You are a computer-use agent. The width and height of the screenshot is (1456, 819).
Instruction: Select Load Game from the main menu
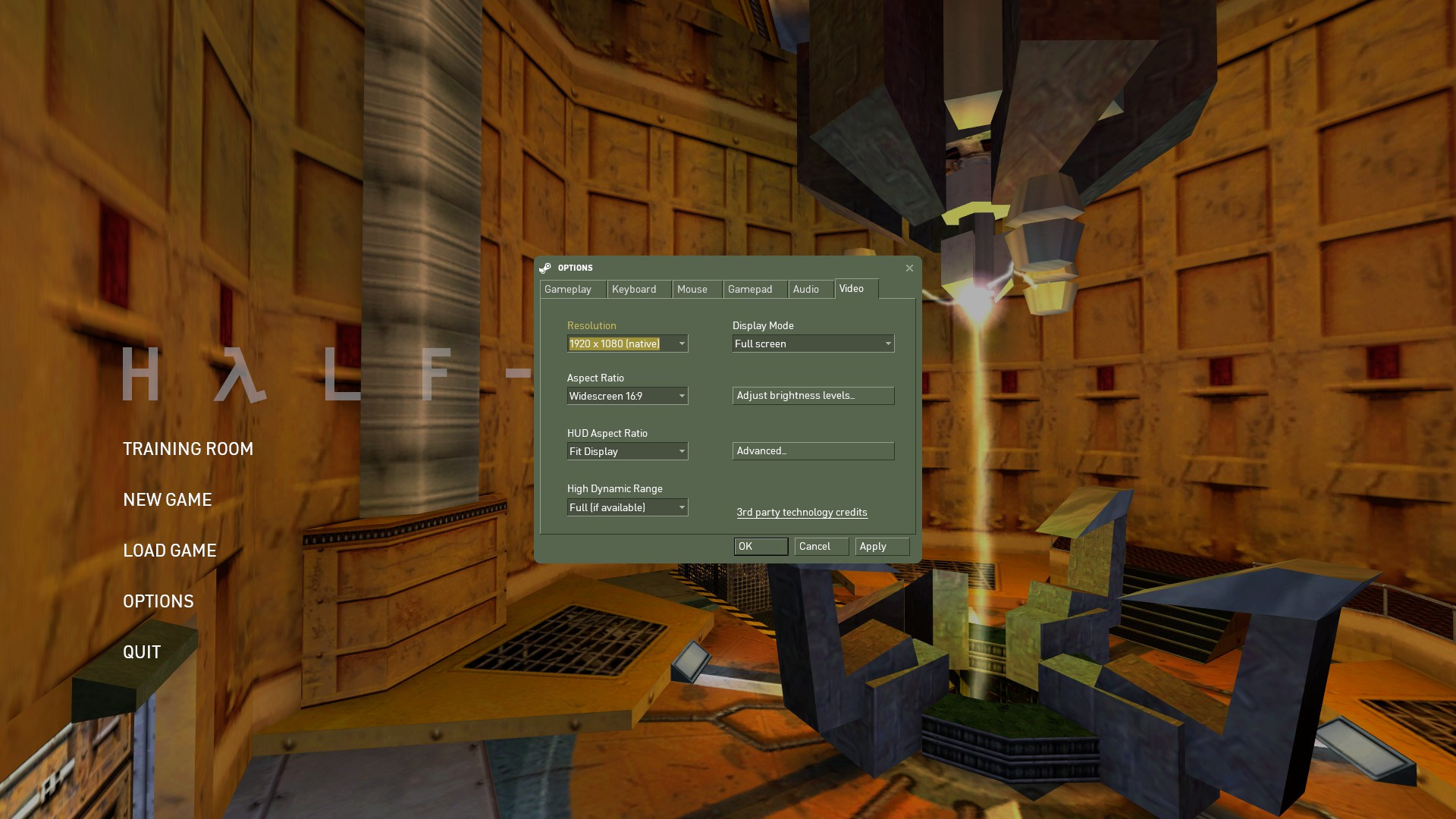170,550
